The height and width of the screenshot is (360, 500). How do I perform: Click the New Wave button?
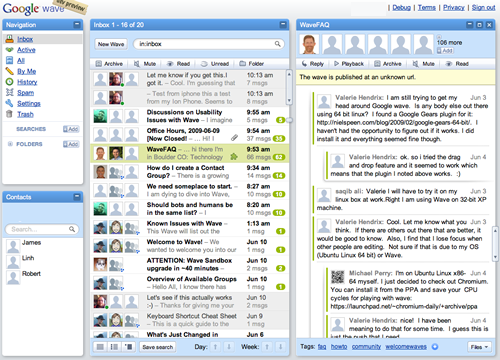pyautogui.click(x=111, y=44)
